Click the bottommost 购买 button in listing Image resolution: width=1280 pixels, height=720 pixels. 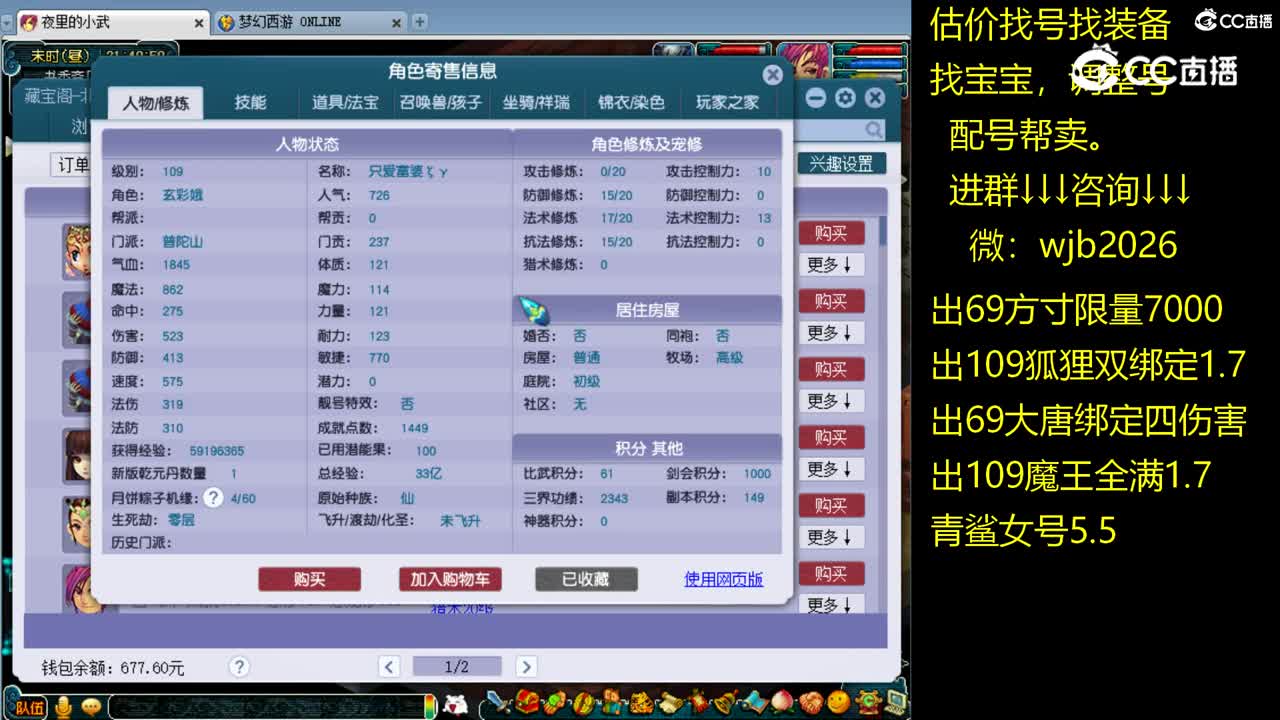click(831, 573)
